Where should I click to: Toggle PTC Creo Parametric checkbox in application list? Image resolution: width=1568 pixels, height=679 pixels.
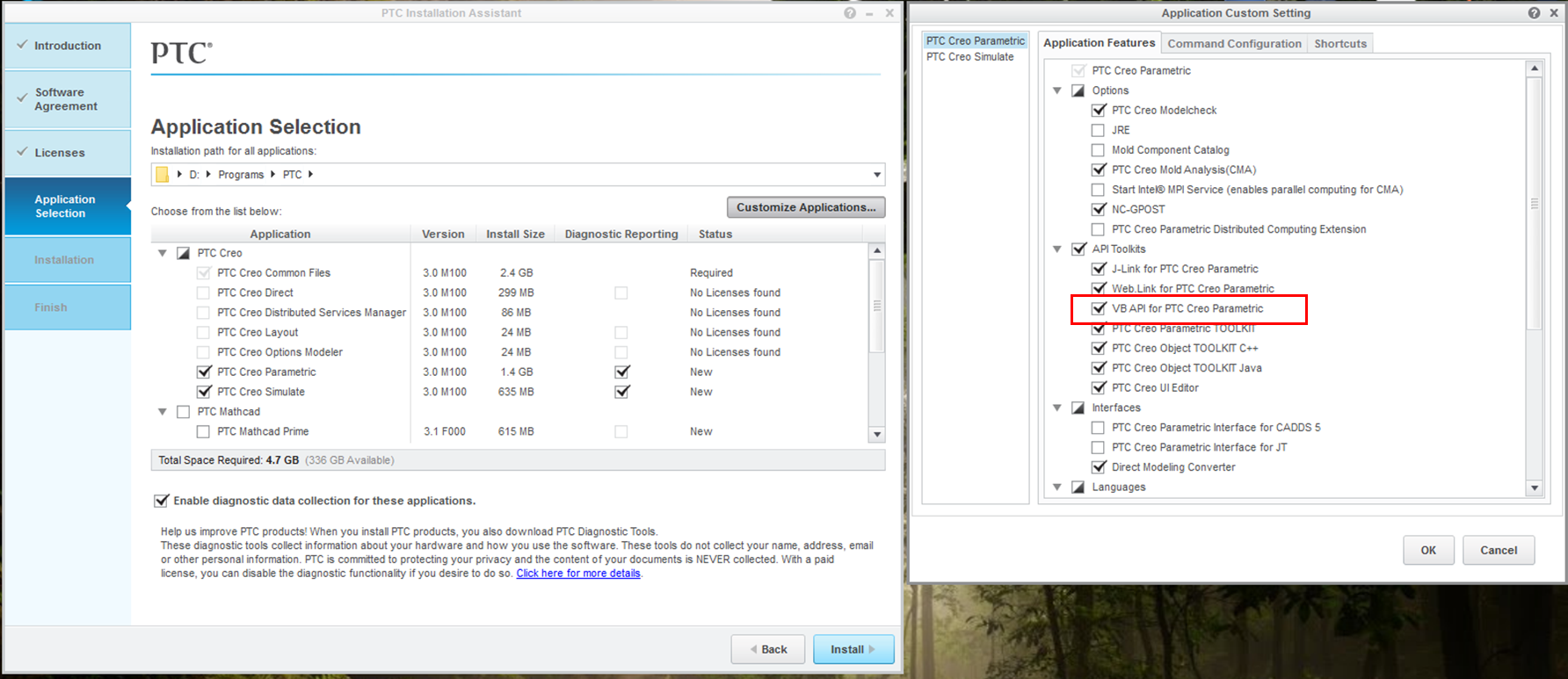pyautogui.click(x=204, y=372)
